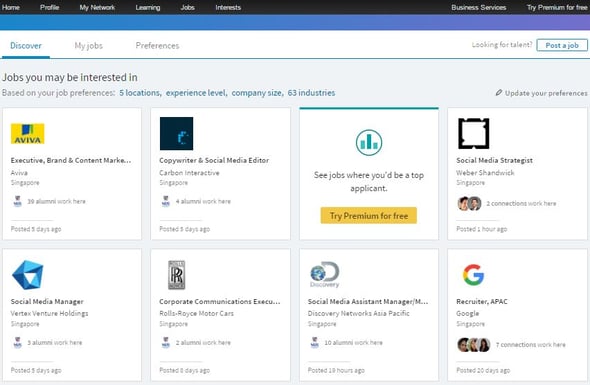Click the Aviva company logo
This screenshot has width=590, height=385.
pos(27,134)
